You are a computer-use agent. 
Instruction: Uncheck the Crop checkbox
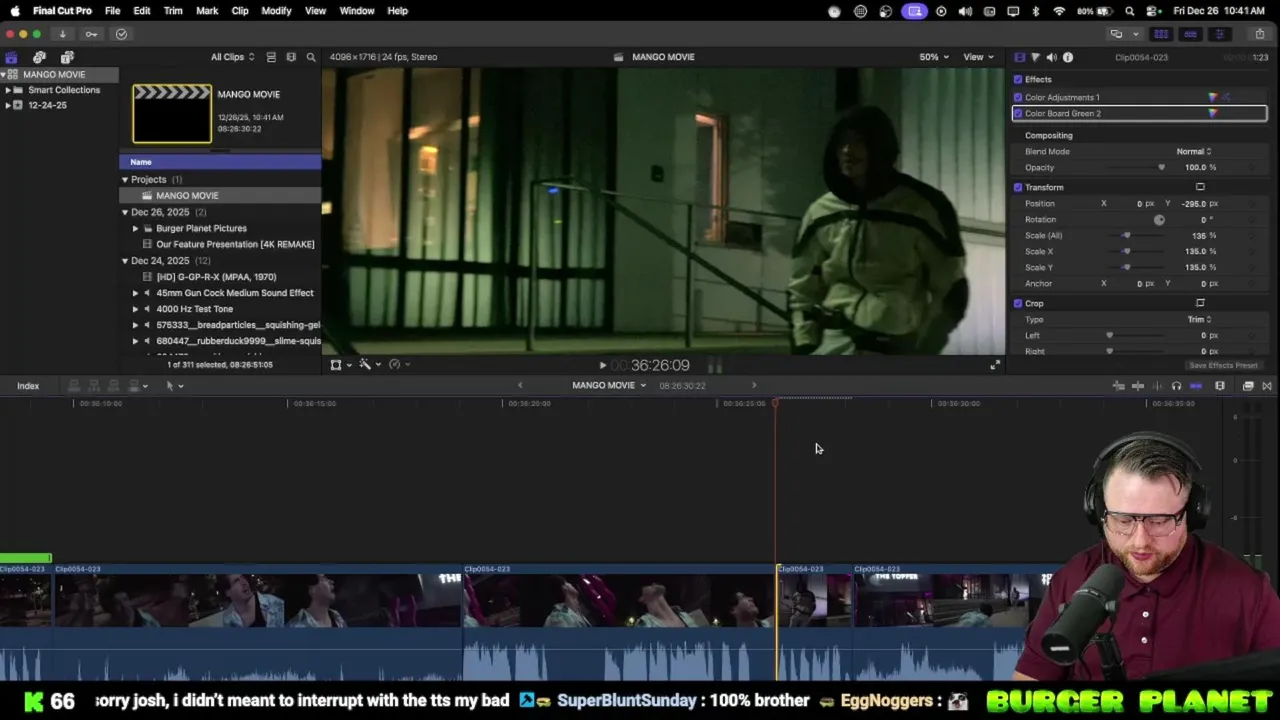1018,303
